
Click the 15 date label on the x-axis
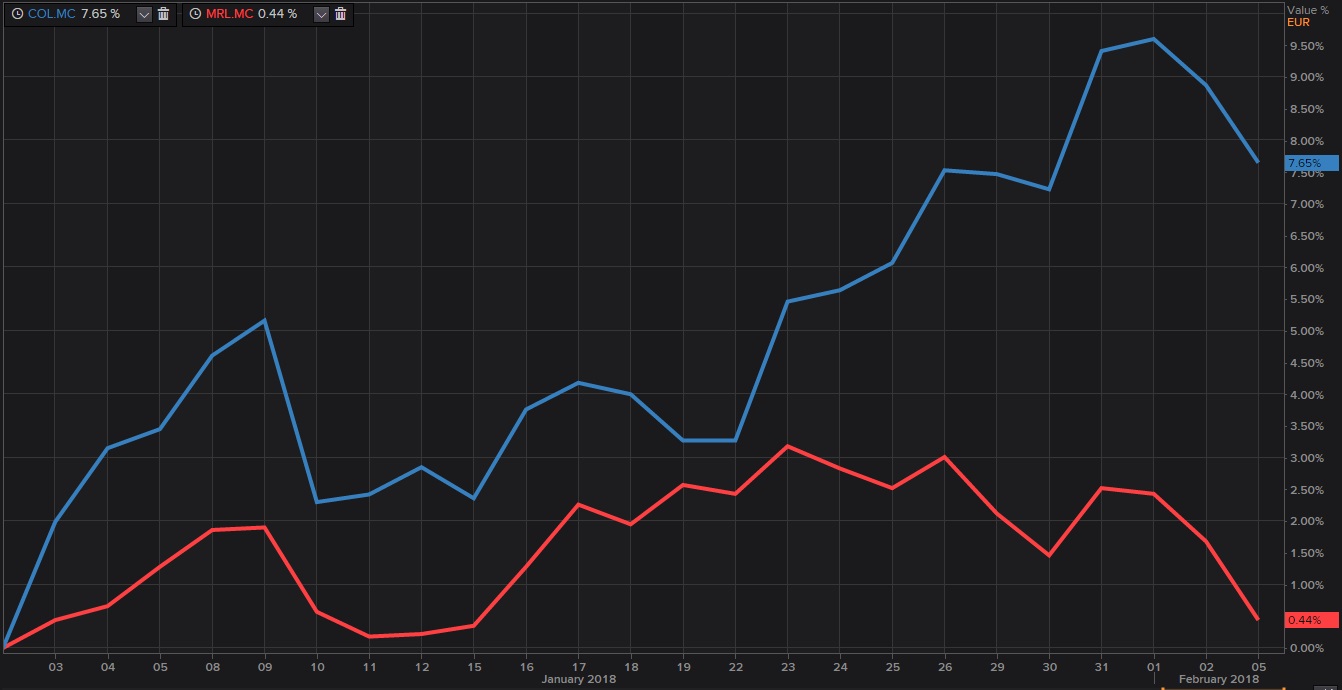[x=474, y=666]
